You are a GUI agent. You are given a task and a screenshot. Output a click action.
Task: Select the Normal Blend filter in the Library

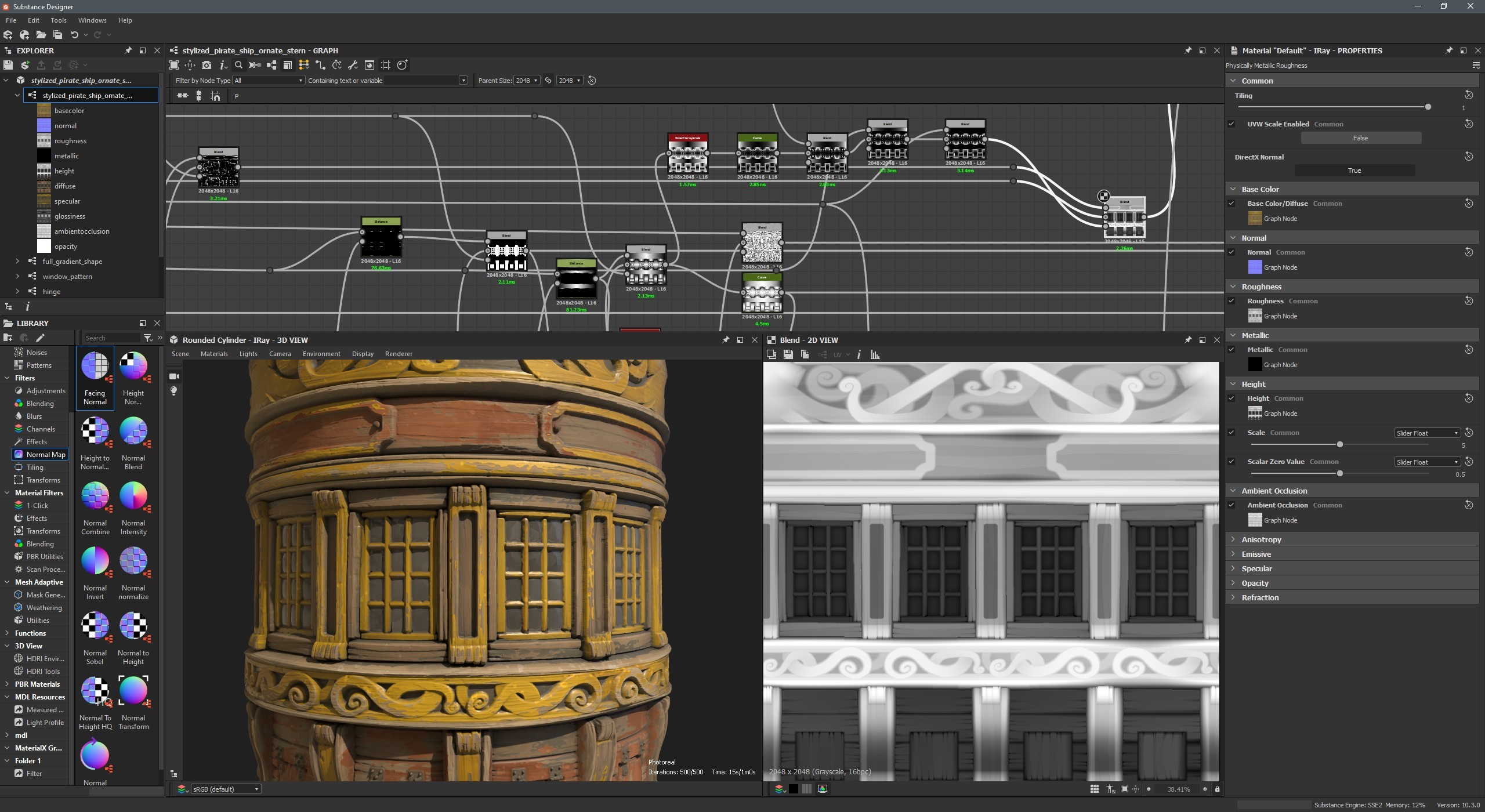(x=133, y=432)
